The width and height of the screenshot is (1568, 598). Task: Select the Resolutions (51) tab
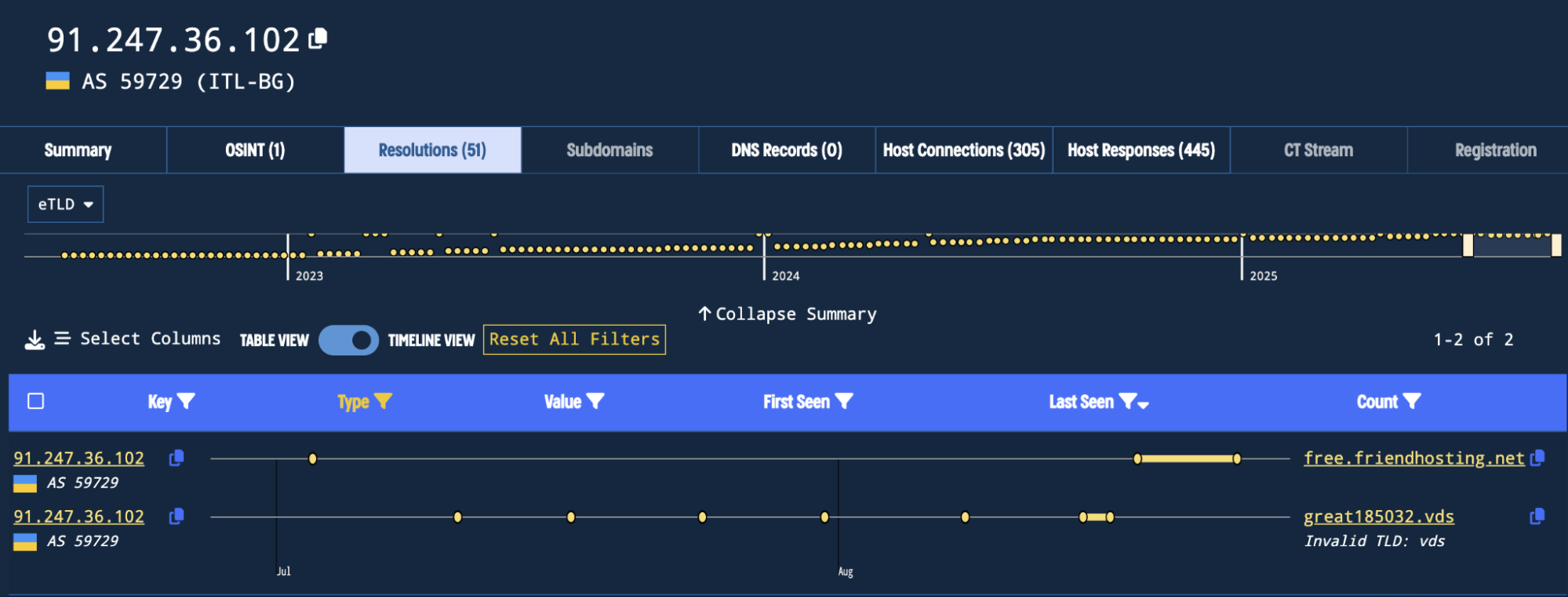point(432,150)
